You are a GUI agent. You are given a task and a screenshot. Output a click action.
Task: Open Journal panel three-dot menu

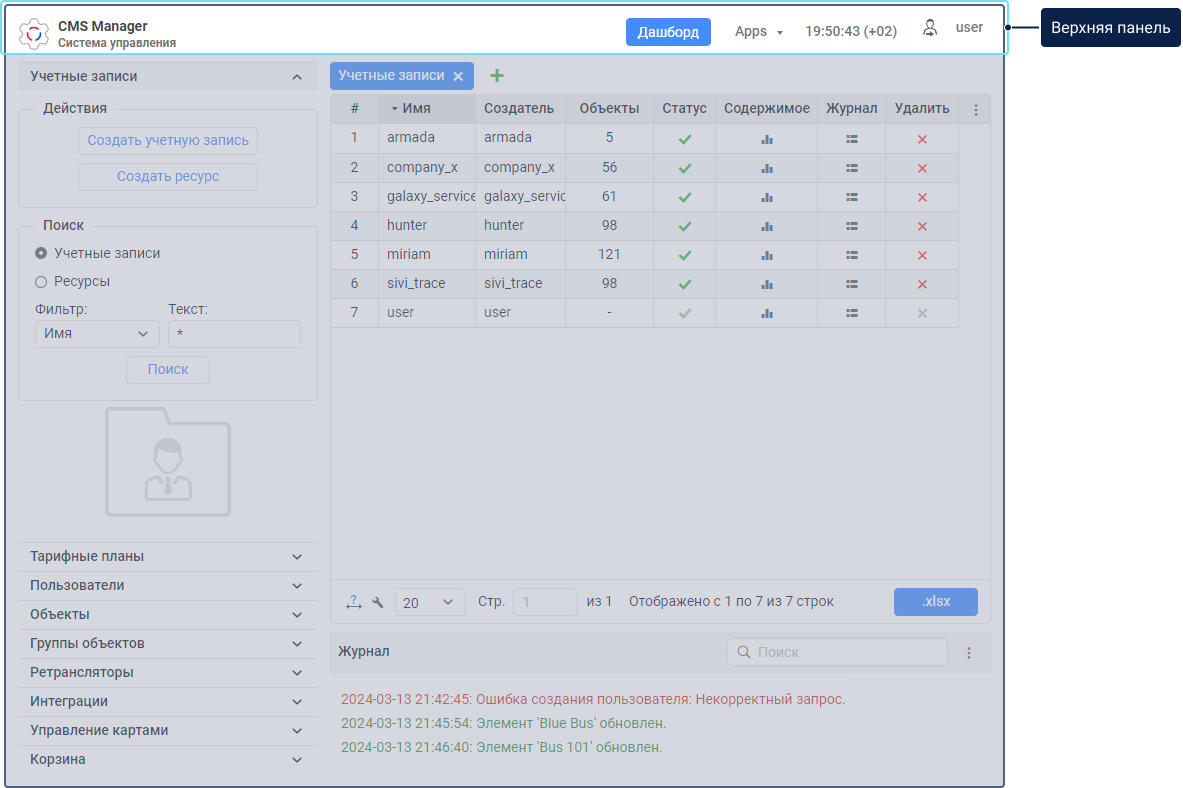[x=968, y=653]
